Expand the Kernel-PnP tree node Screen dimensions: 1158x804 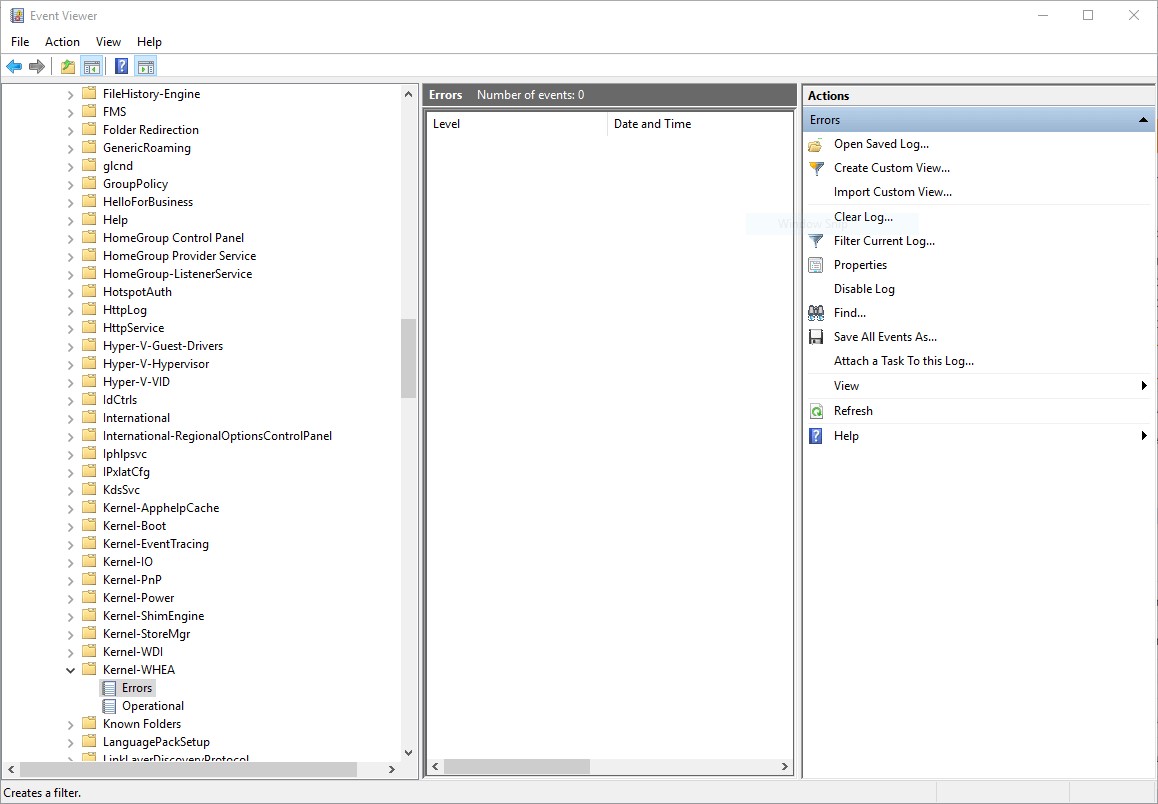[x=71, y=580]
